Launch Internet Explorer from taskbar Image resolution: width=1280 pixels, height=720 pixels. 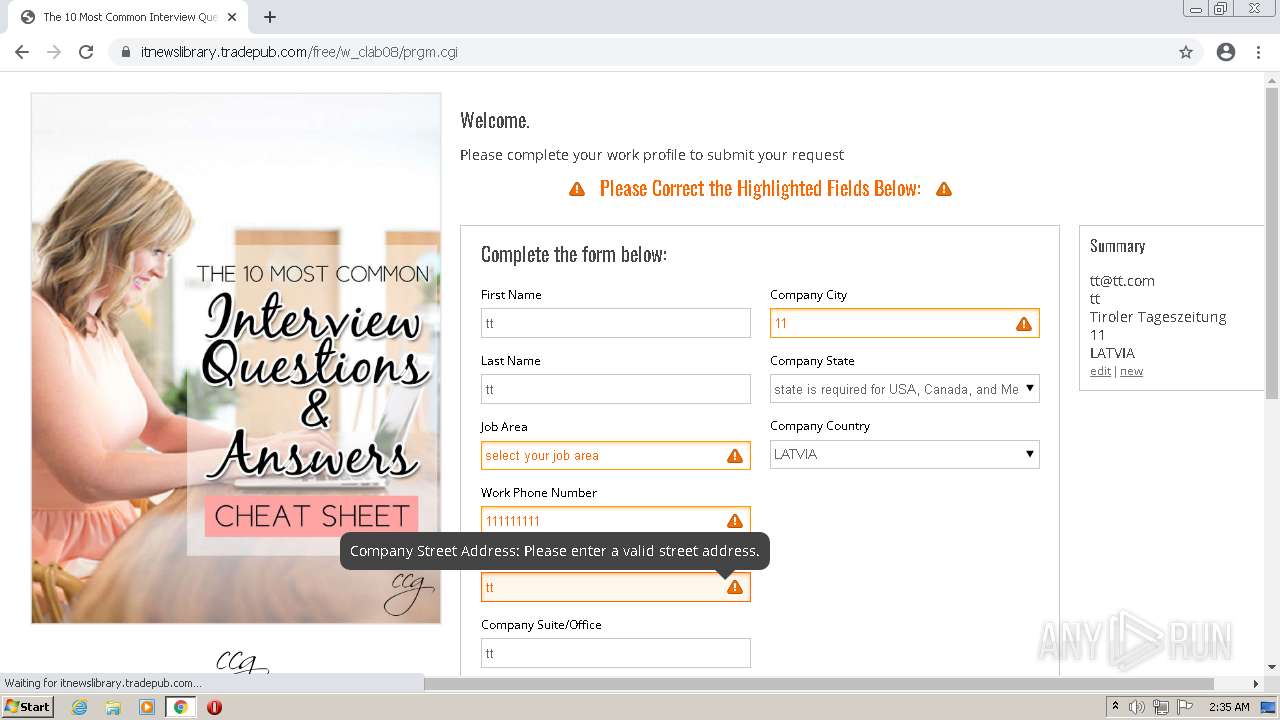(80, 707)
